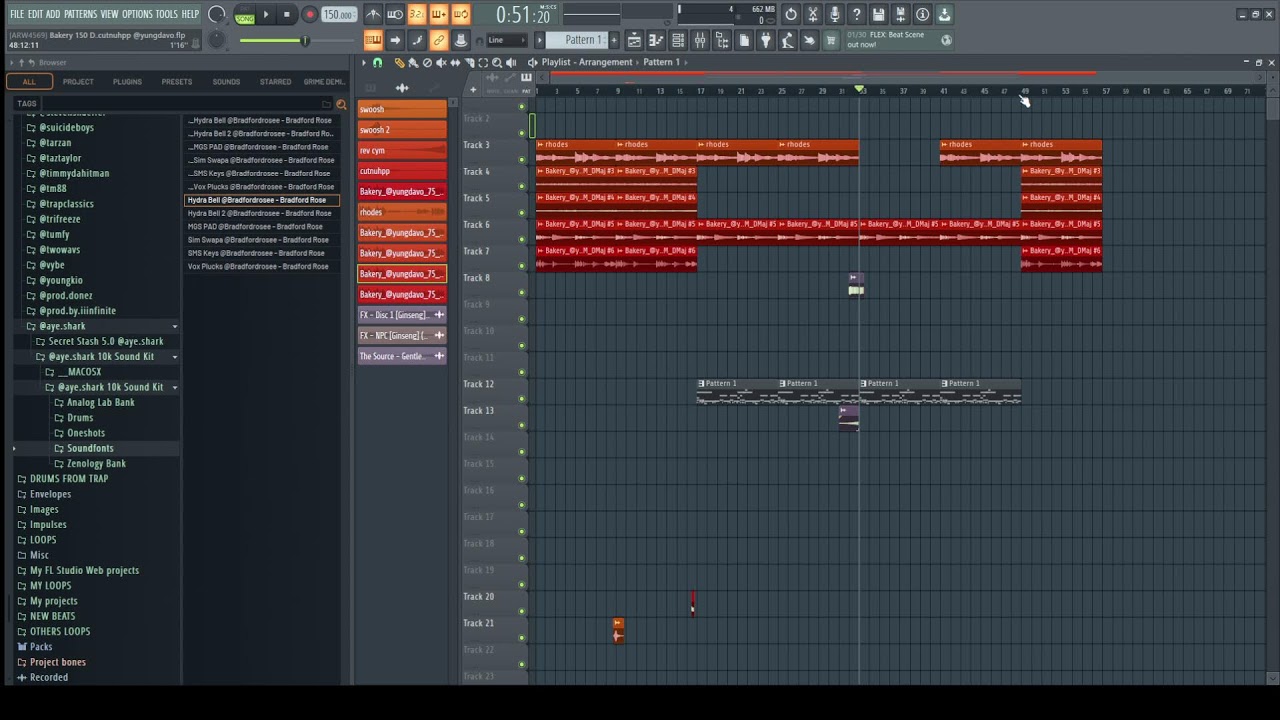Screen dimensions: 1280x720
Task: Collapse the @aye.shark folder
Action: pyautogui.click(x=61, y=326)
